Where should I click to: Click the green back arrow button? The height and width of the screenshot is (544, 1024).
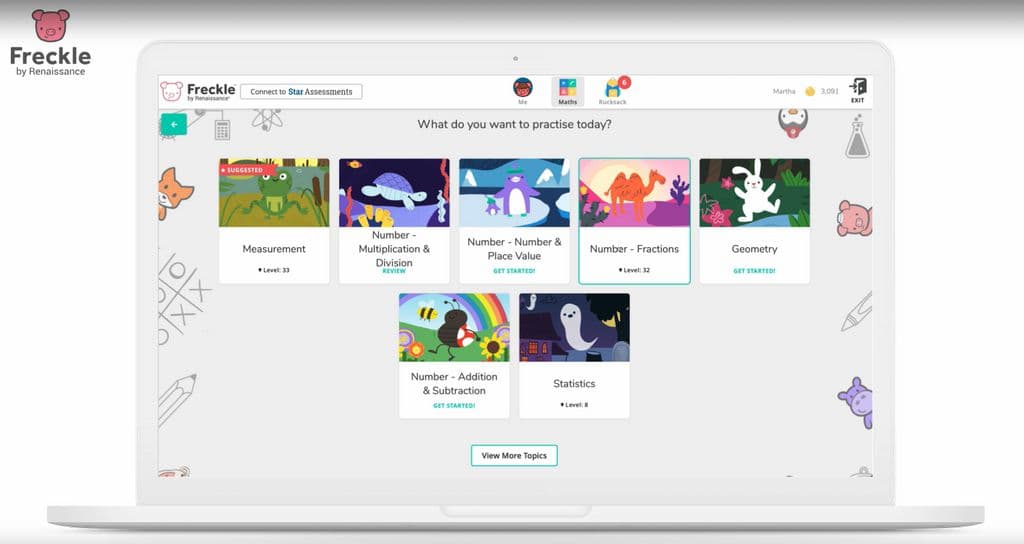(x=174, y=124)
